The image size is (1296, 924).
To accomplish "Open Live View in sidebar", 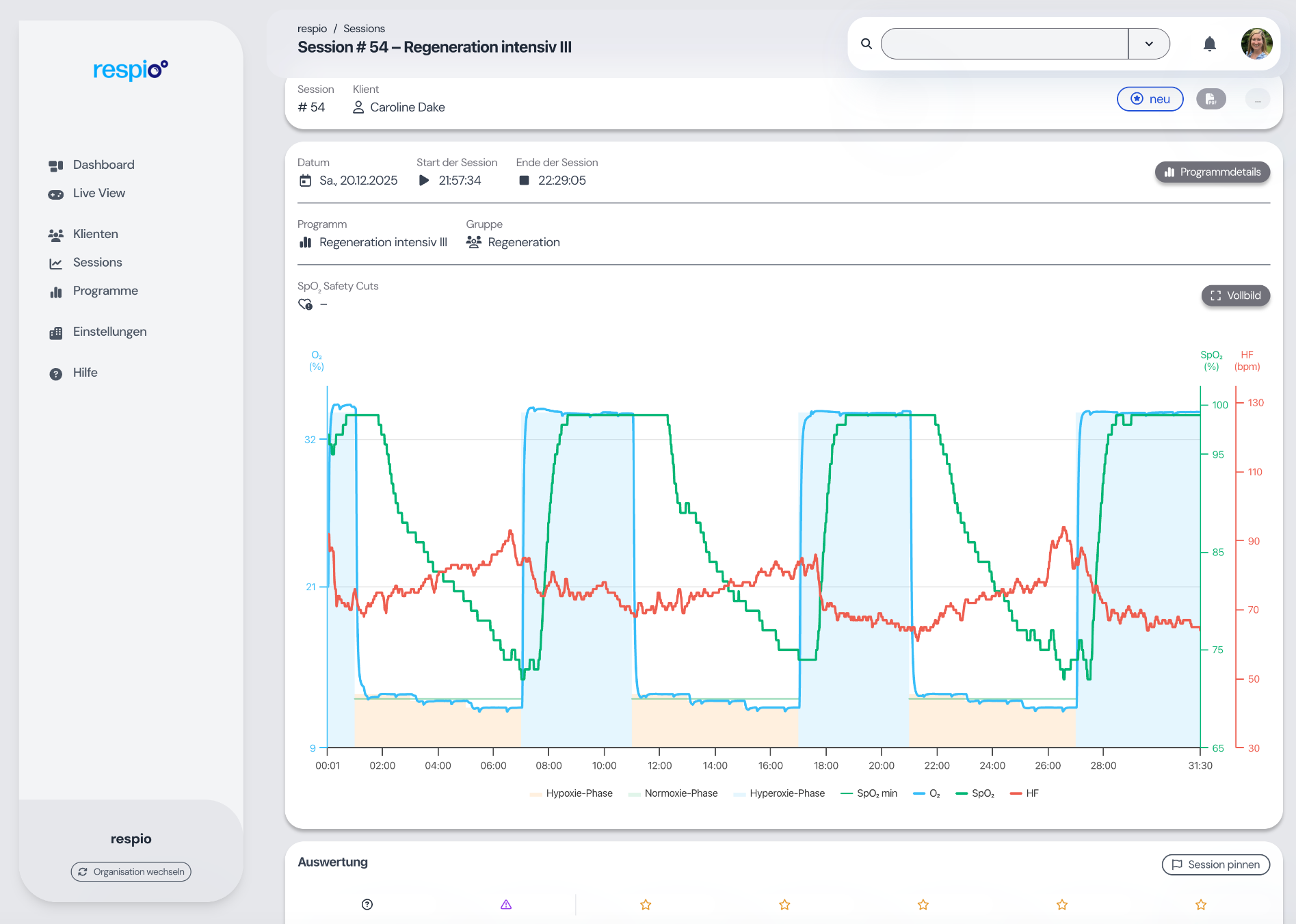I will click(99, 194).
